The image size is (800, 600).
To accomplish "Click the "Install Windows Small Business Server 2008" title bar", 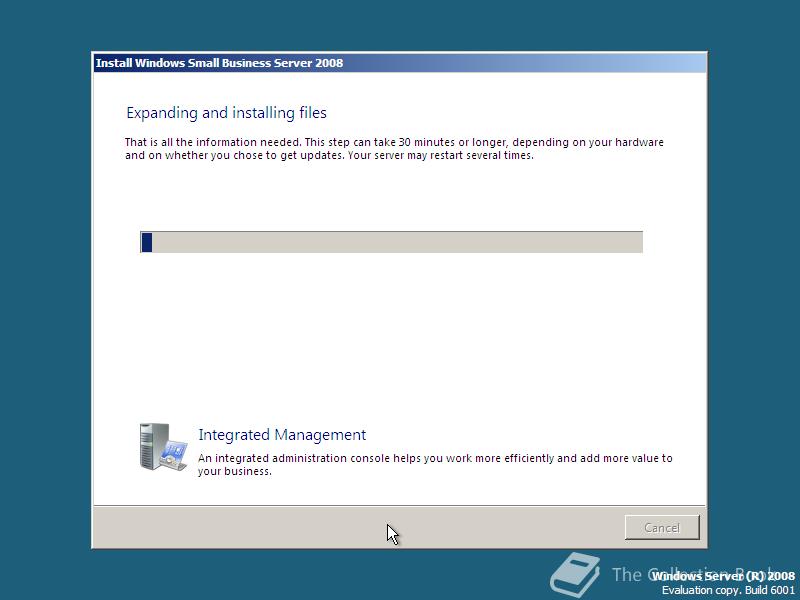I will tap(400, 63).
